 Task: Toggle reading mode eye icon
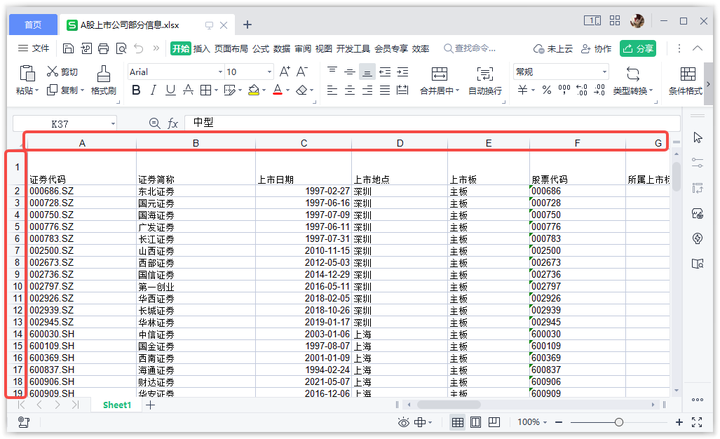tap(403, 422)
